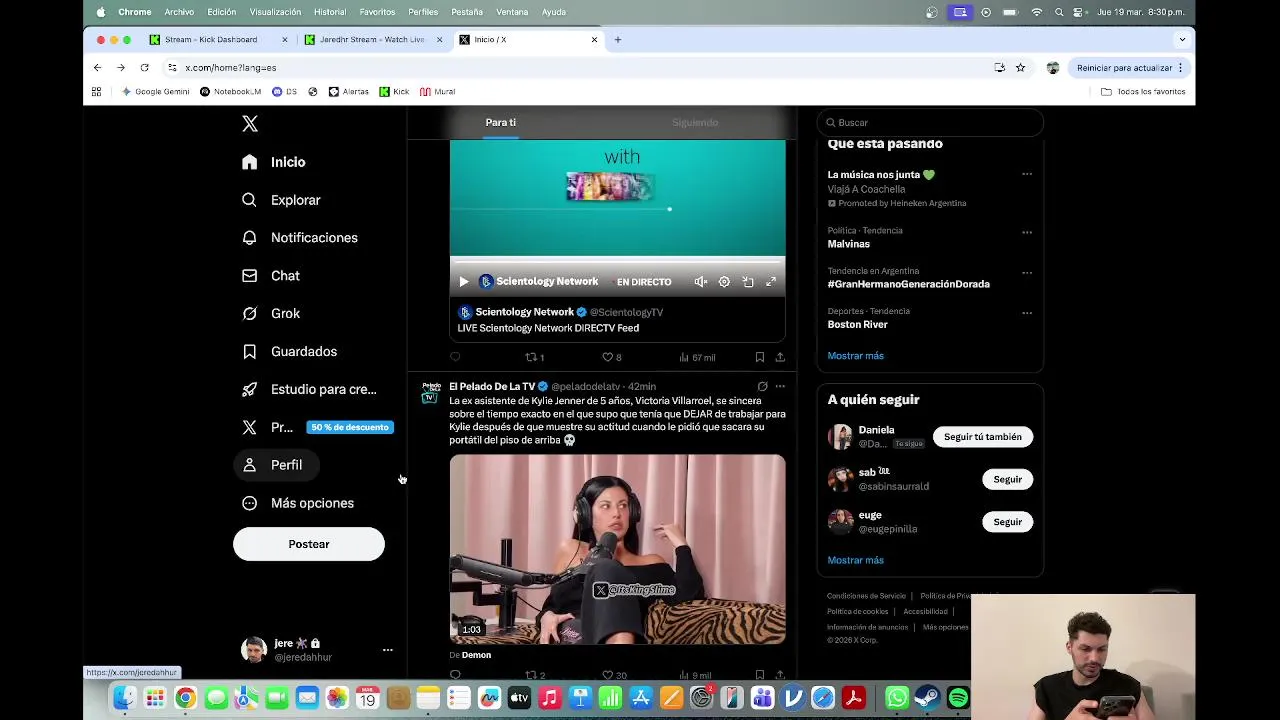Image resolution: width=1280 pixels, height=720 pixels.
Task: Open the Explorar search page
Action: [x=281, y=200]
